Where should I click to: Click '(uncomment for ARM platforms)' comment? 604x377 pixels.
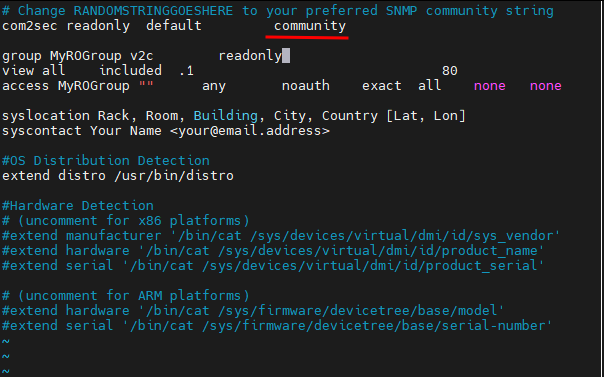134,296
